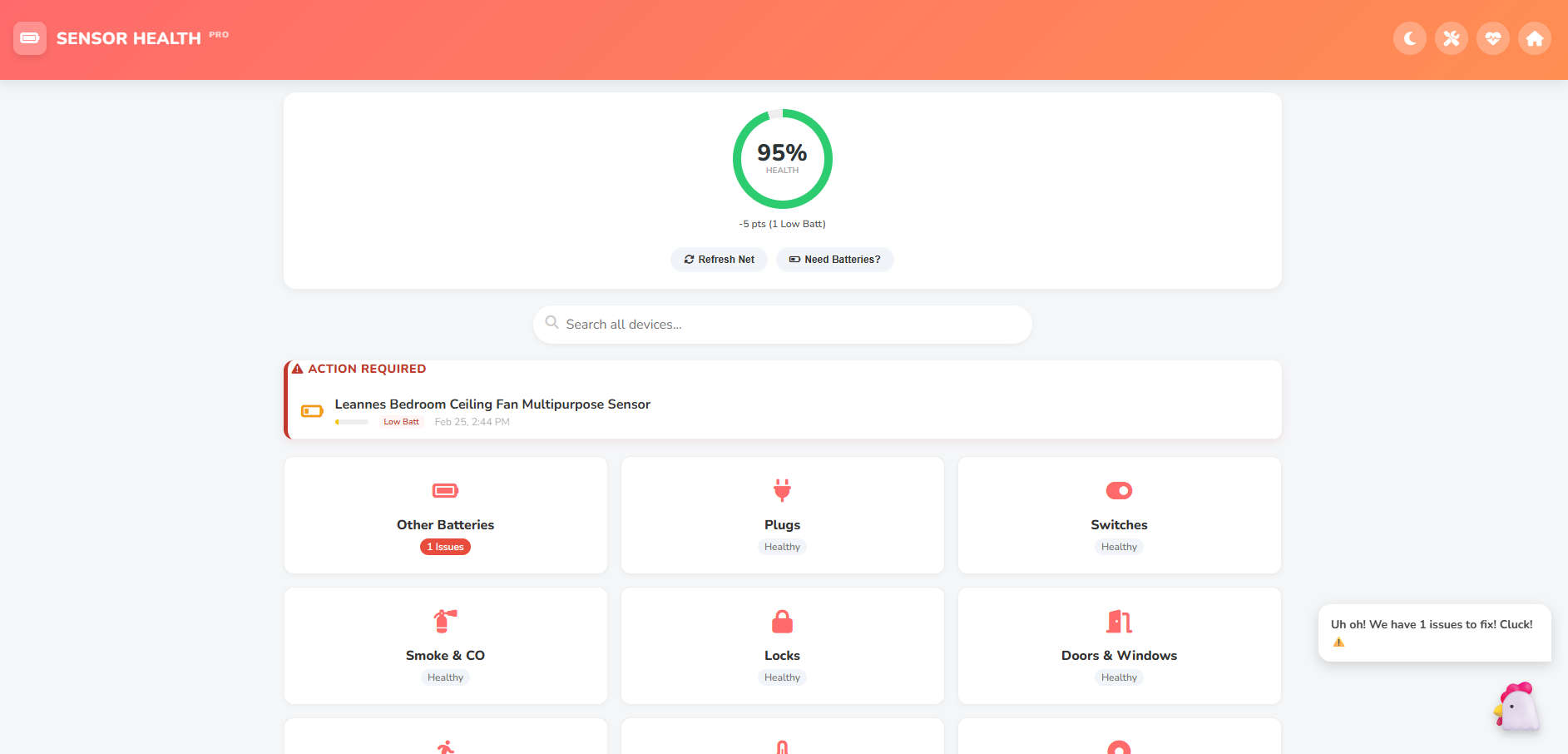The height and width of the screenshot is (754, 1568).
Task: Click the 1 Issues badge
Action: coord(446,547)
